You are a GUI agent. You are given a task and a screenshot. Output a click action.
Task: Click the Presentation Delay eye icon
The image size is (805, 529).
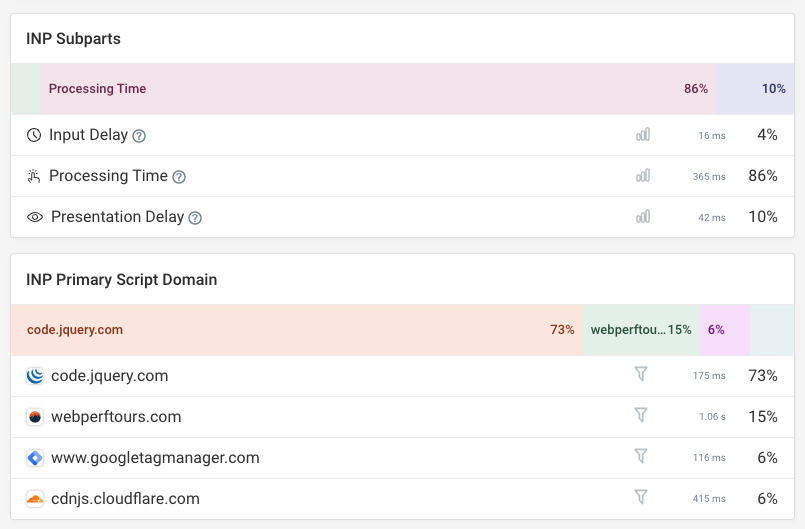tap(35, 217)
